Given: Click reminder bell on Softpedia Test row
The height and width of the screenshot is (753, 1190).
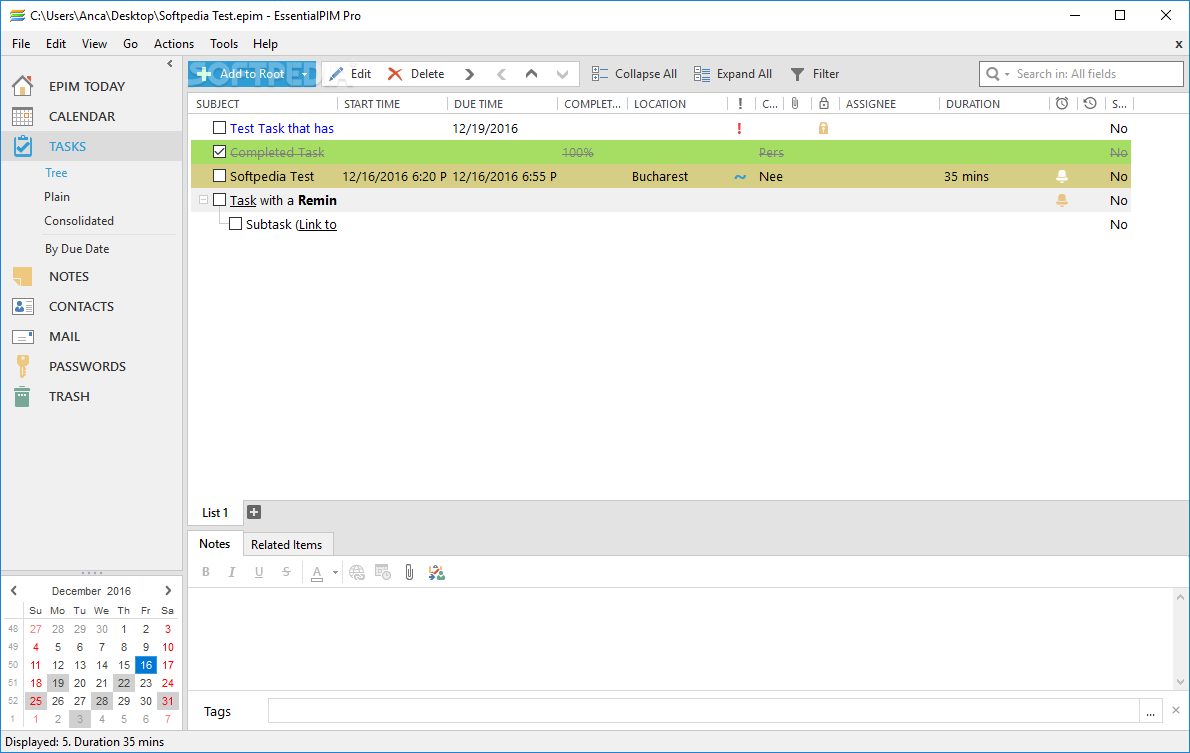Looking at the screenshot, I should click(x=1062, y=176).
